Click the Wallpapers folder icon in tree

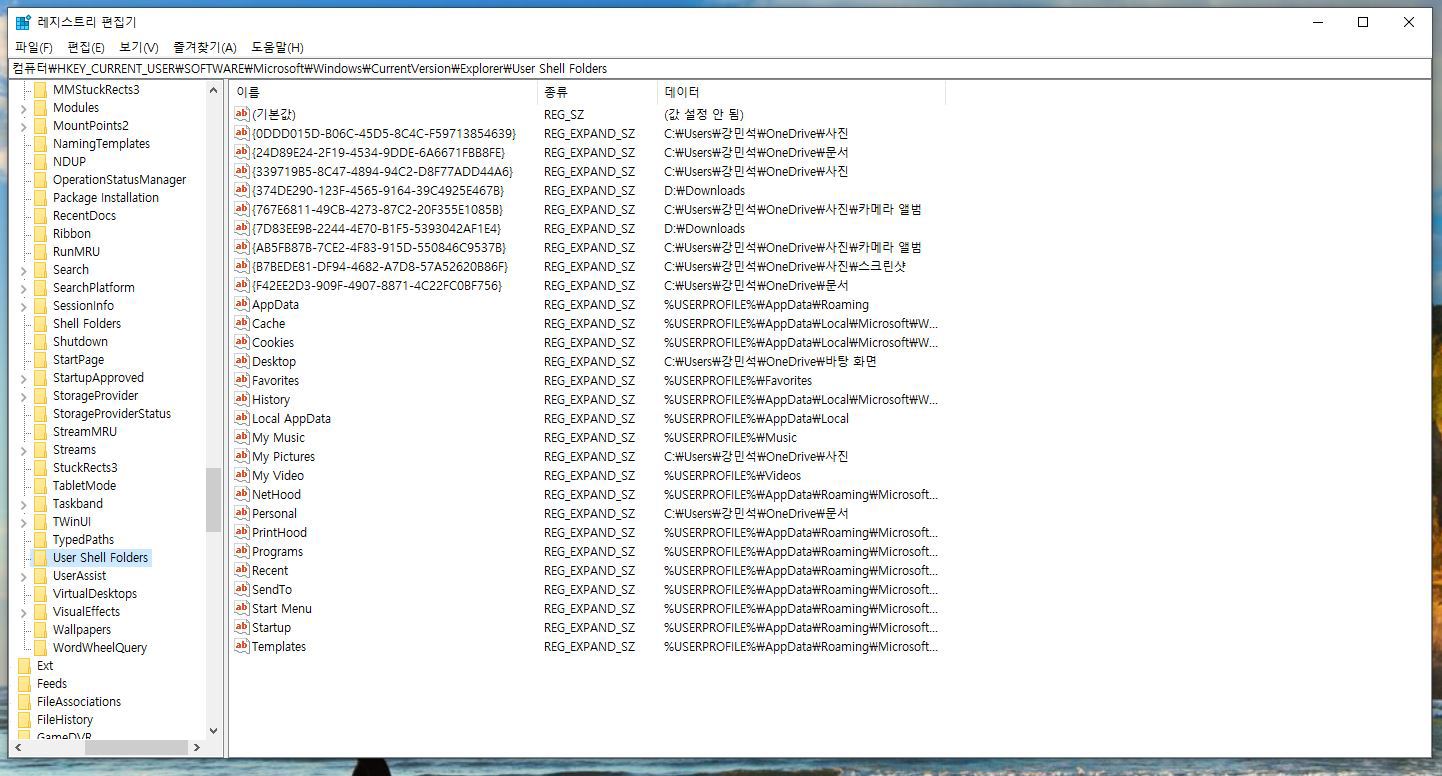(40, 629)
